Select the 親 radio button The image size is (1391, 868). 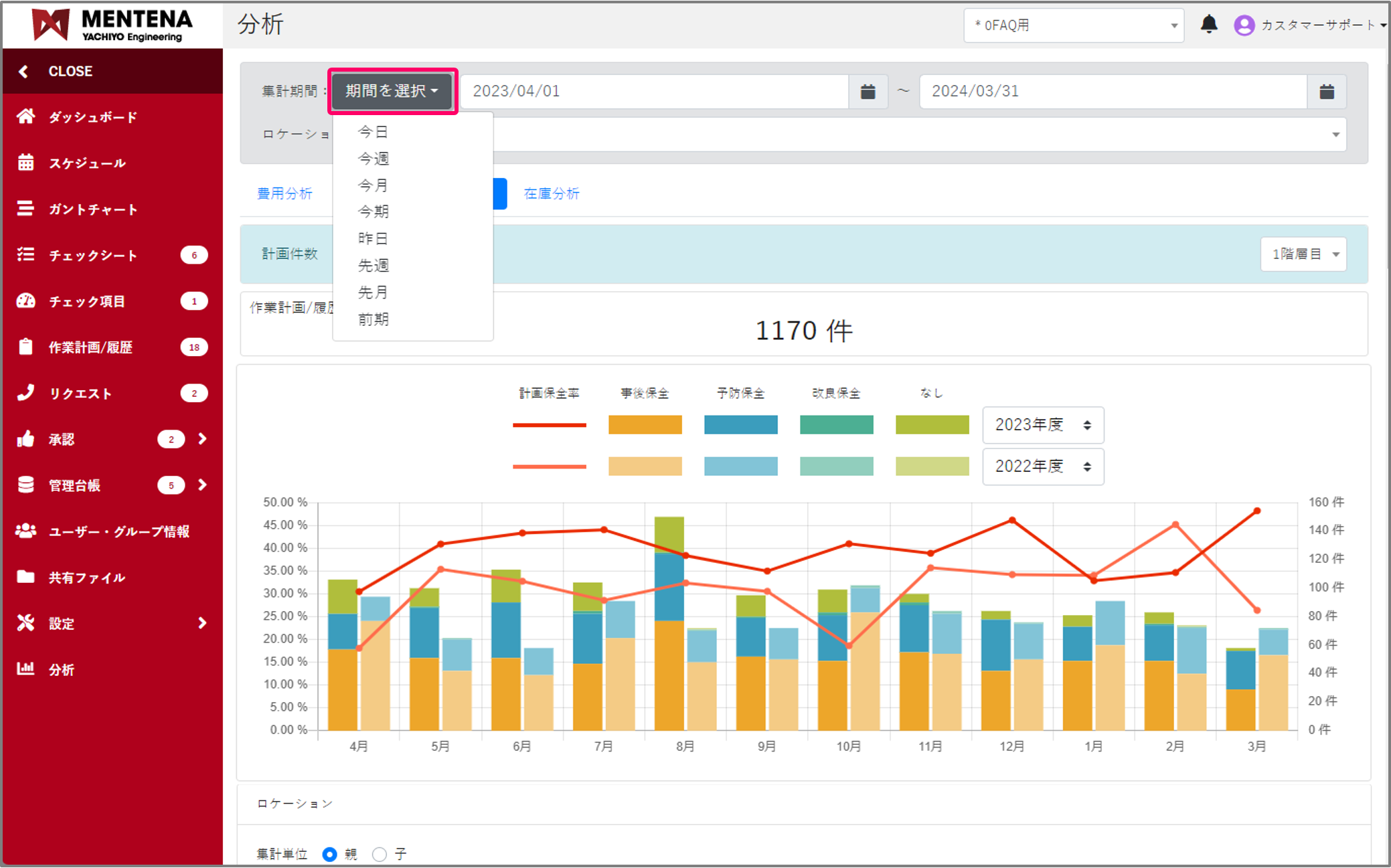(x=329, y=854)
